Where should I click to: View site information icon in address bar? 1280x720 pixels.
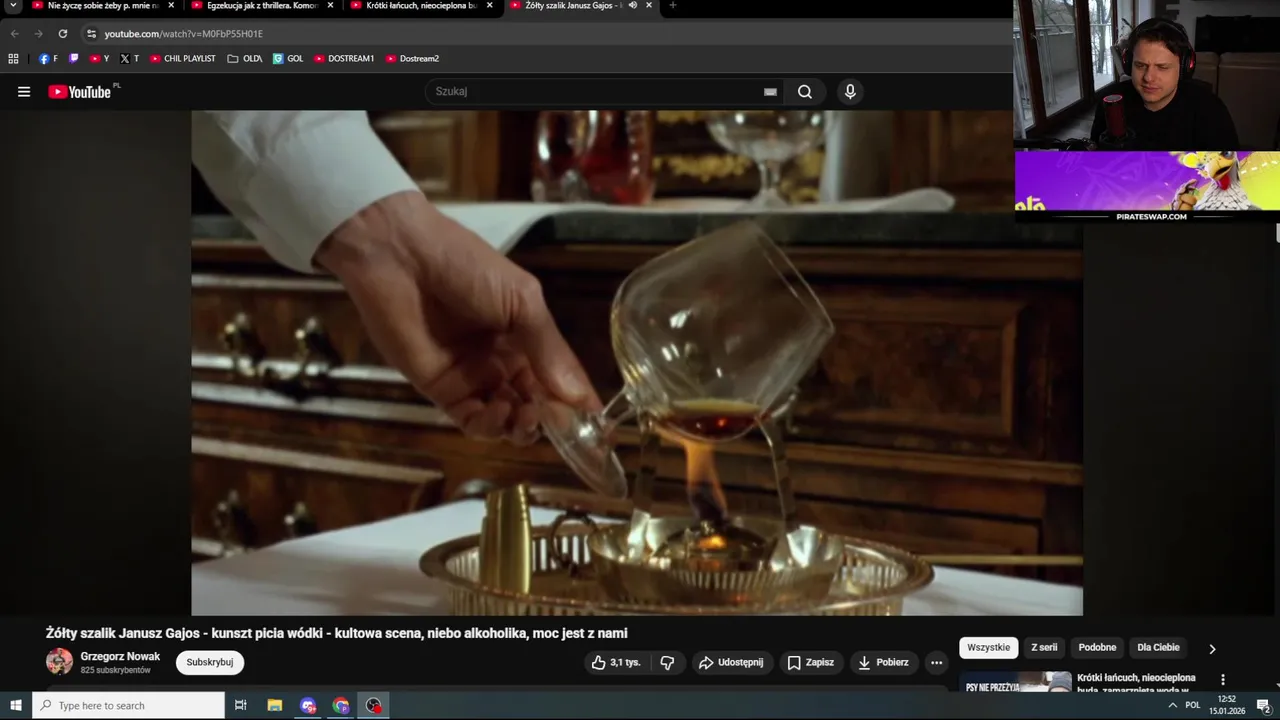[91, 33]
